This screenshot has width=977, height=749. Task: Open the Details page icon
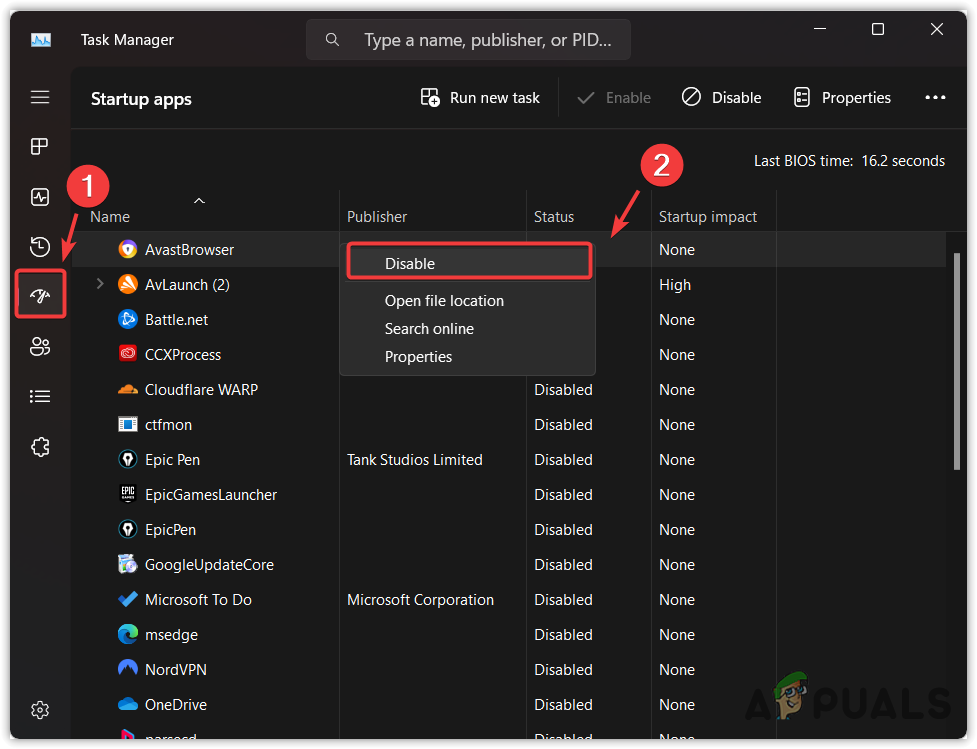[x=40, y=397]
